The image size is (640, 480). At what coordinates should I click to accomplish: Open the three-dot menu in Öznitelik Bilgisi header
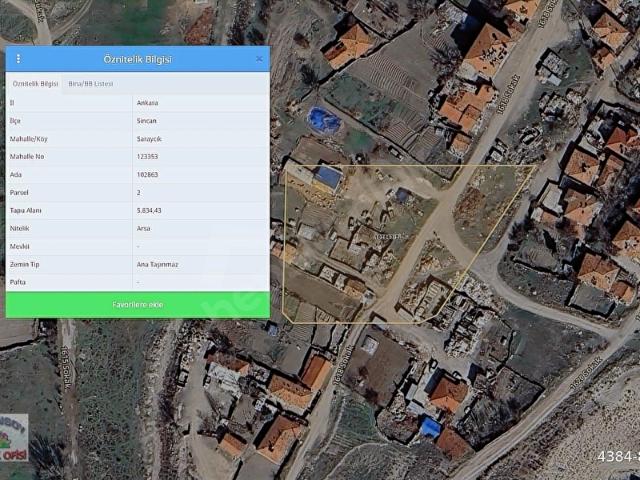pos(18,59)
